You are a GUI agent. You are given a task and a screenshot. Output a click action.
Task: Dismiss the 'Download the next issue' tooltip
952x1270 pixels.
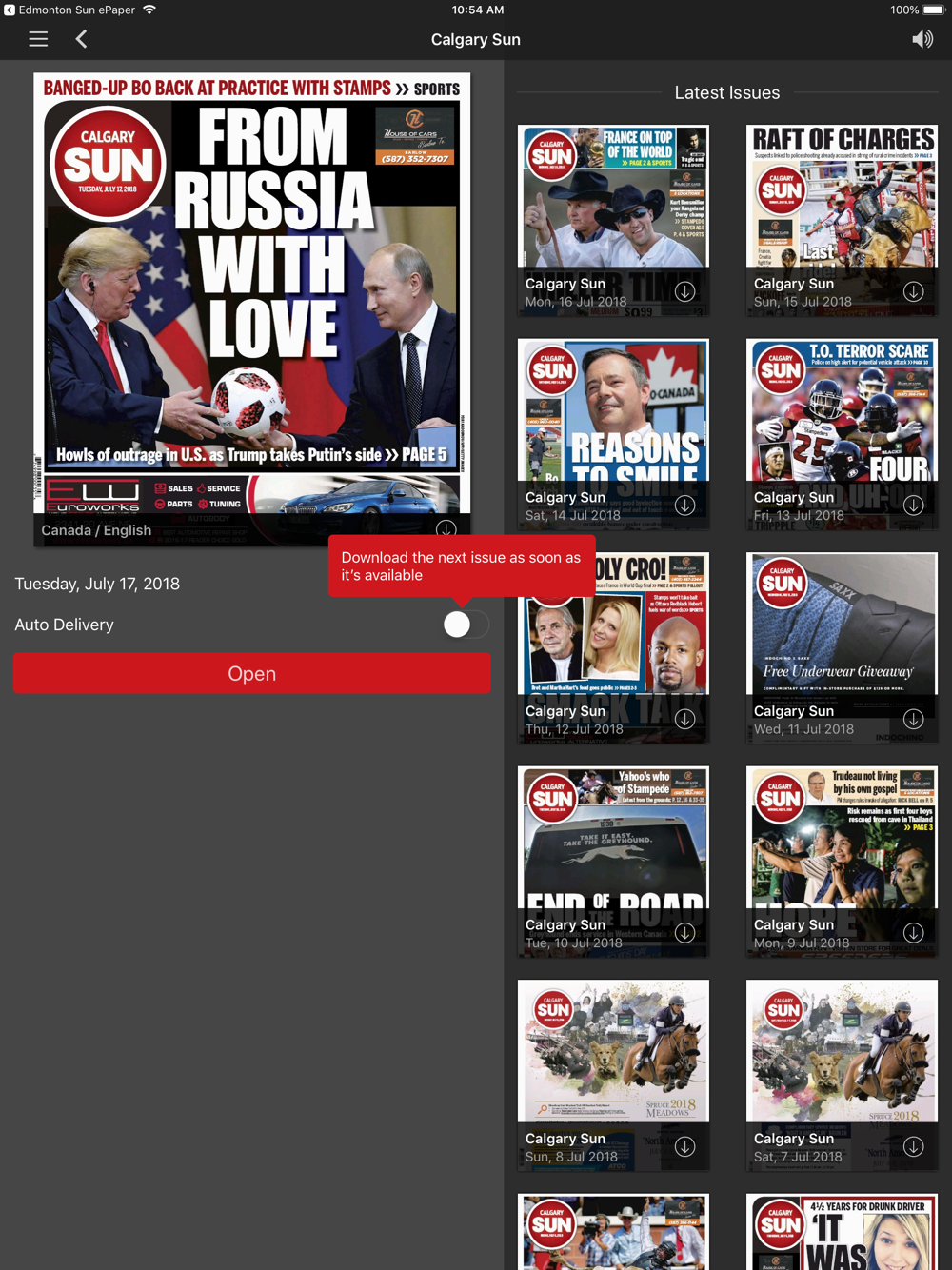(x=462, y=566)
